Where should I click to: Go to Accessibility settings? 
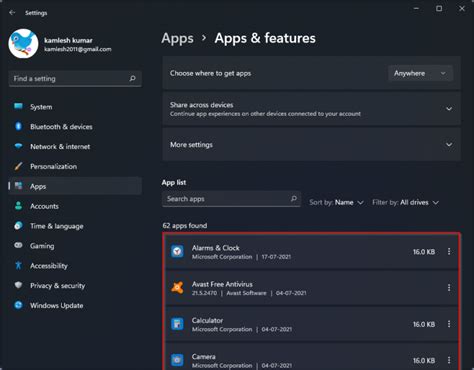click(75, 266)
